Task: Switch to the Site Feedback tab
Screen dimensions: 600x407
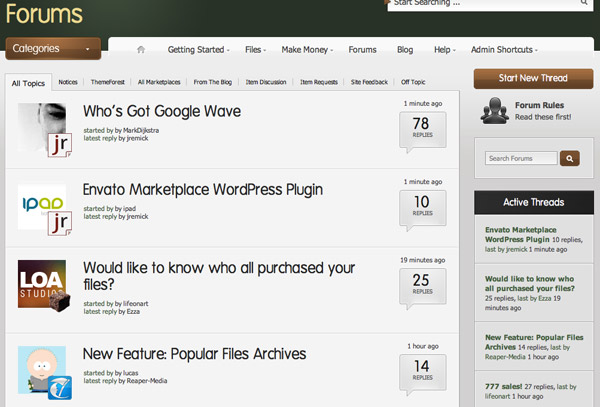Action: [x=369, y=82]
